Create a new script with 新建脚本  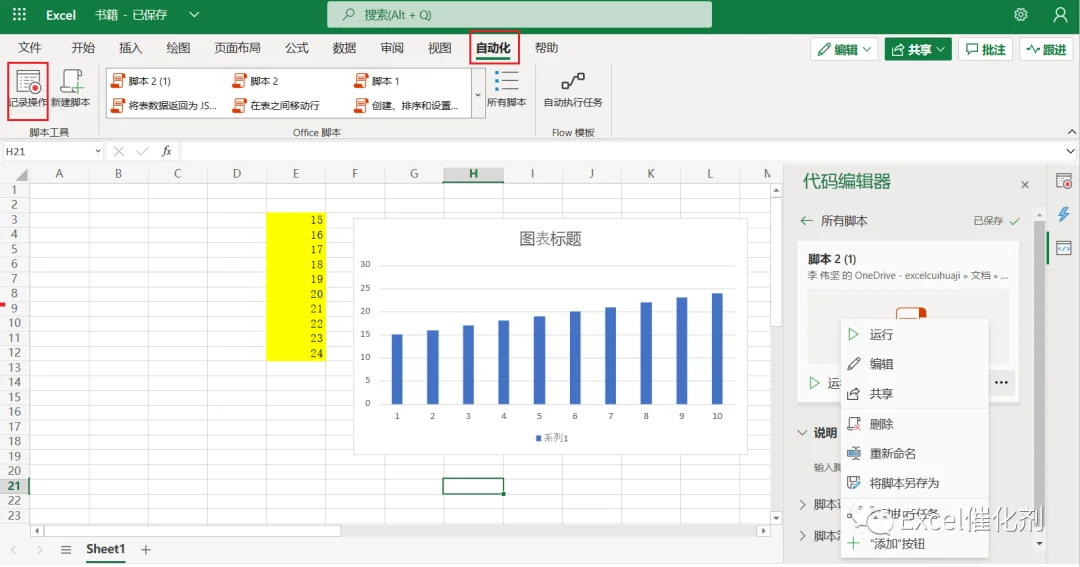71,90
